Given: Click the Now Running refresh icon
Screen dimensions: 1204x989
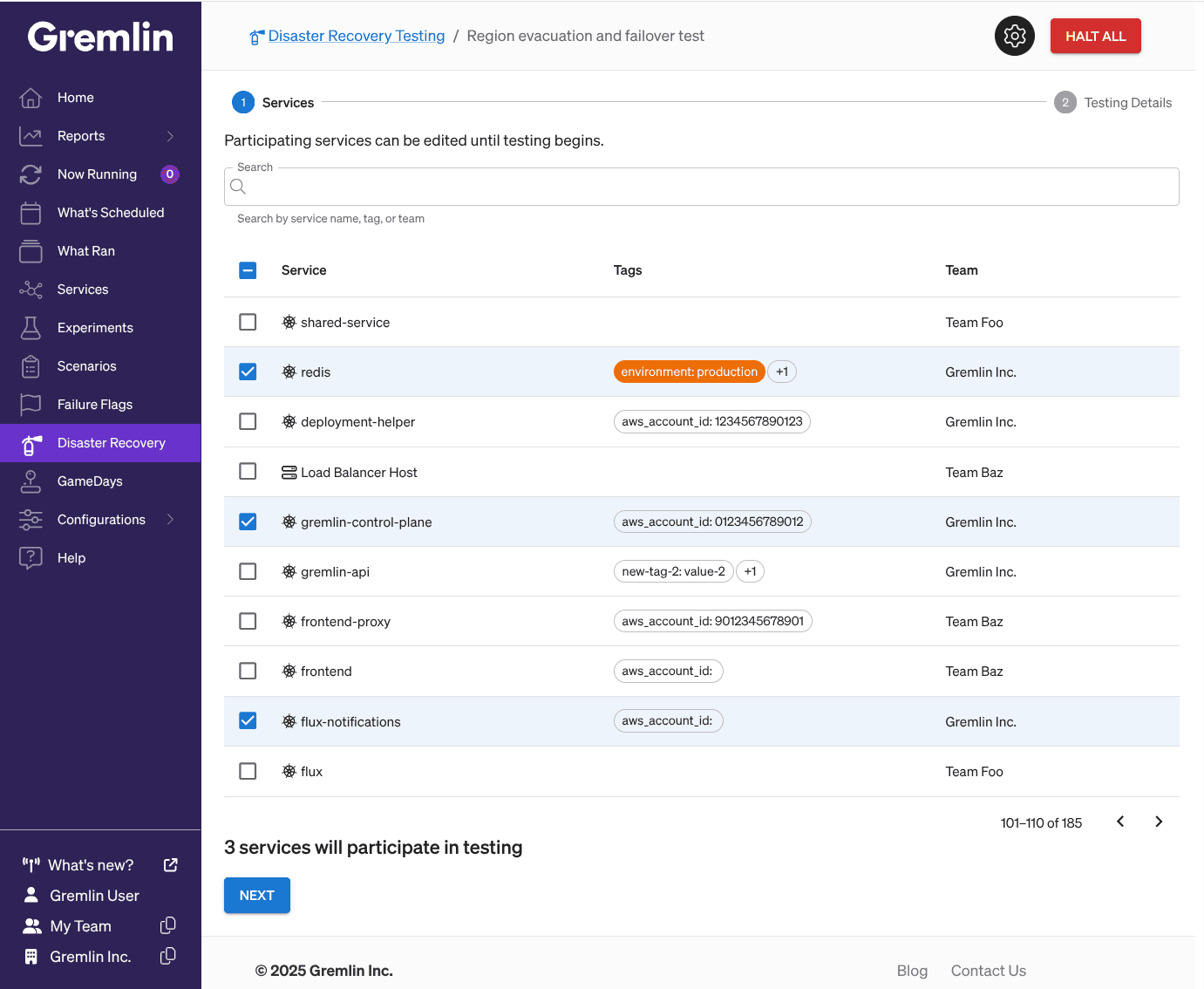Looking at the screenshot, I should (x=31, y=174).
